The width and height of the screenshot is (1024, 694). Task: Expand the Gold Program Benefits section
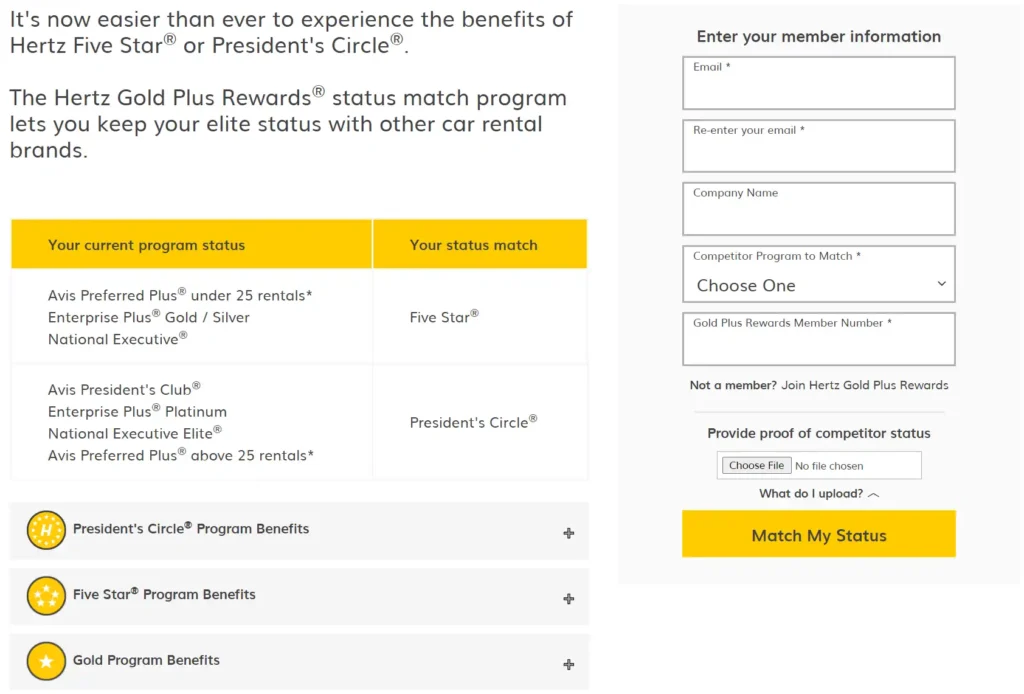(x=300, y=662)
